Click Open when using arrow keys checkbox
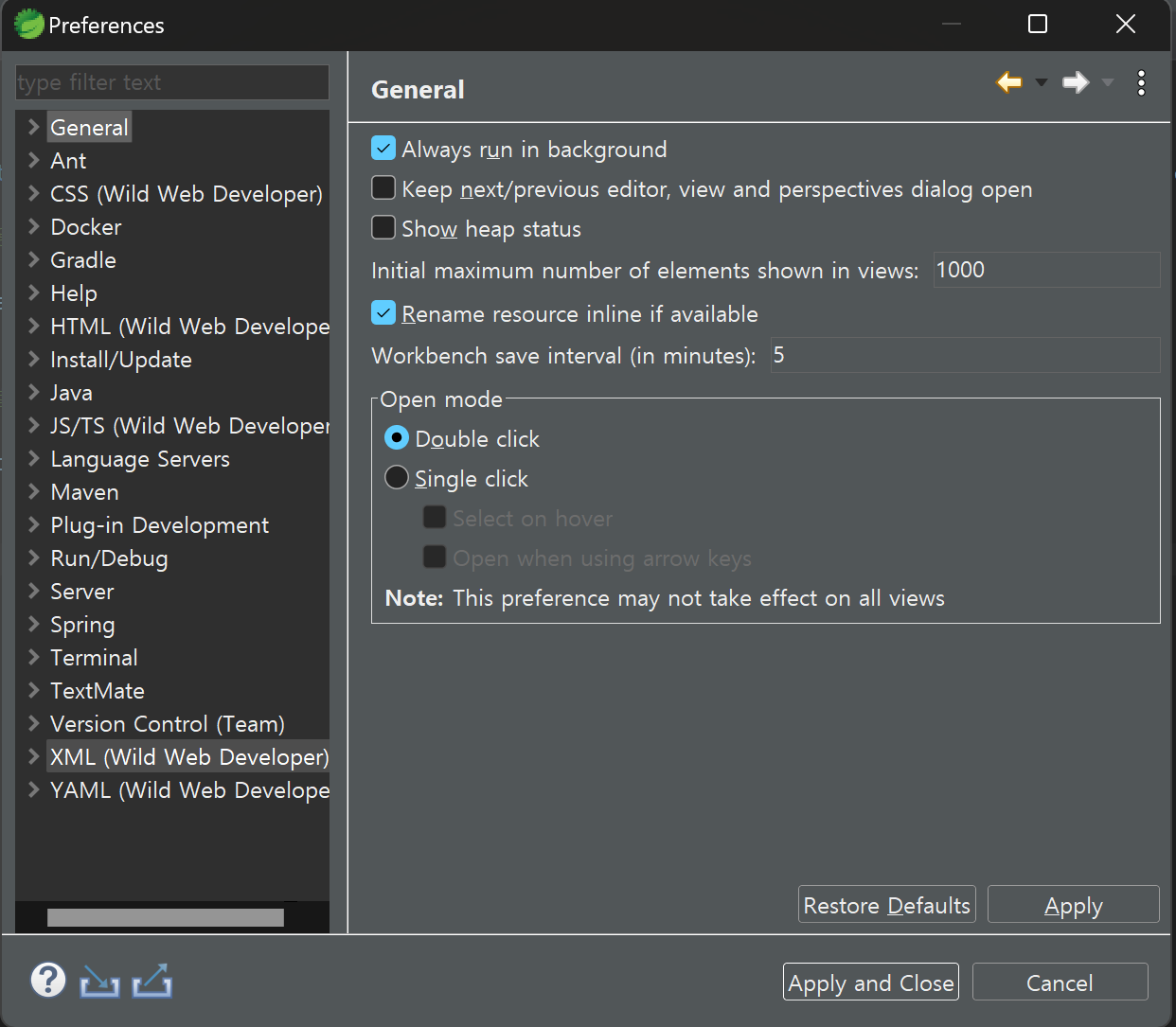 tap(435, 558)
